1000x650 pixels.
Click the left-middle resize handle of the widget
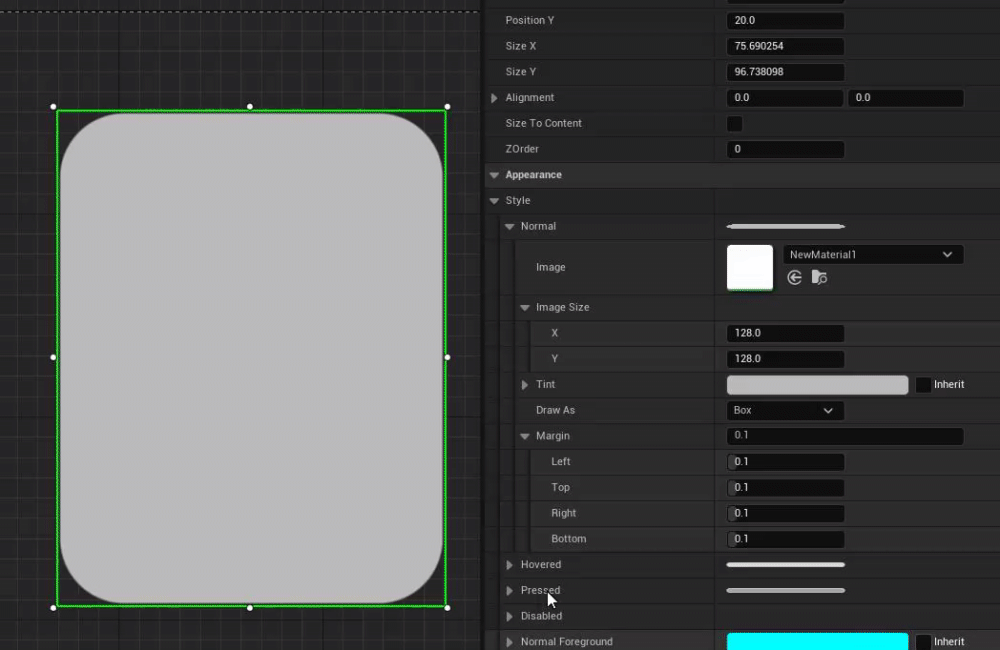point(53,357)
